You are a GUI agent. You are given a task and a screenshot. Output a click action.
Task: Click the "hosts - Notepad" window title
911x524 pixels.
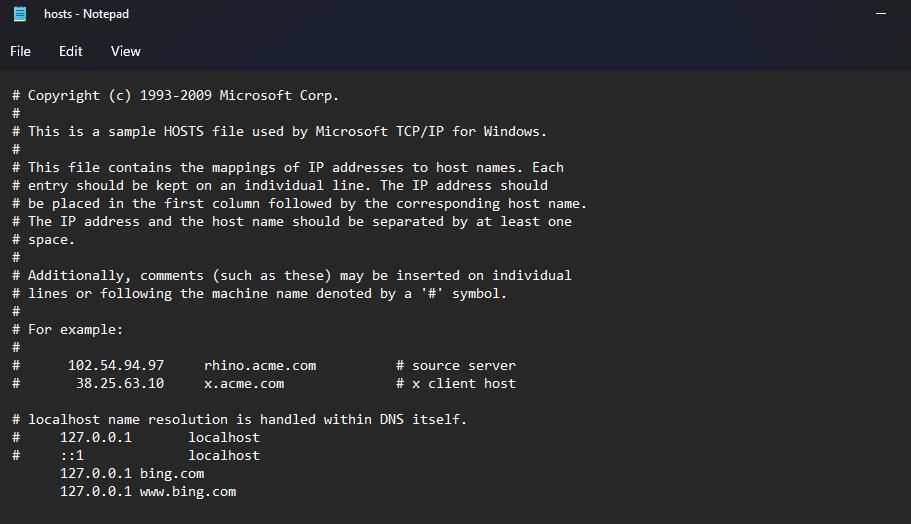[86, 14]
